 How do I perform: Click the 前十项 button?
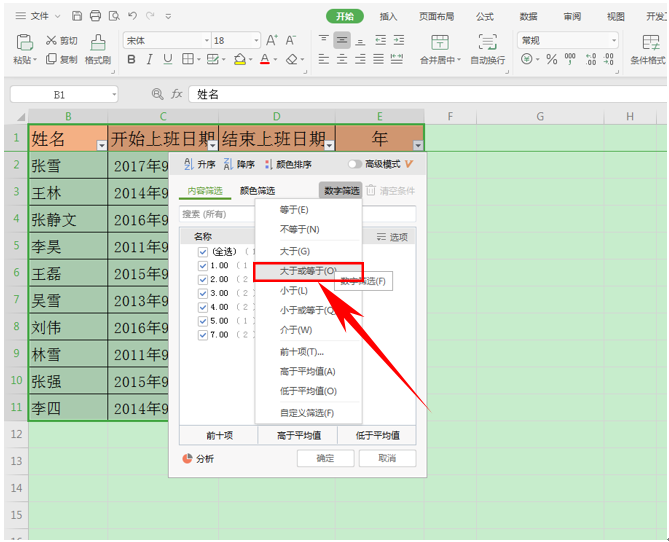(x=219, y=435)
